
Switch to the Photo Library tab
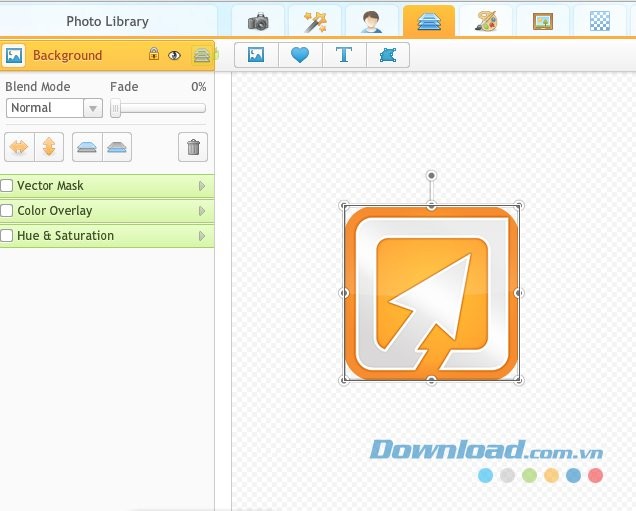pyautogui.click(x=107, y=21)
